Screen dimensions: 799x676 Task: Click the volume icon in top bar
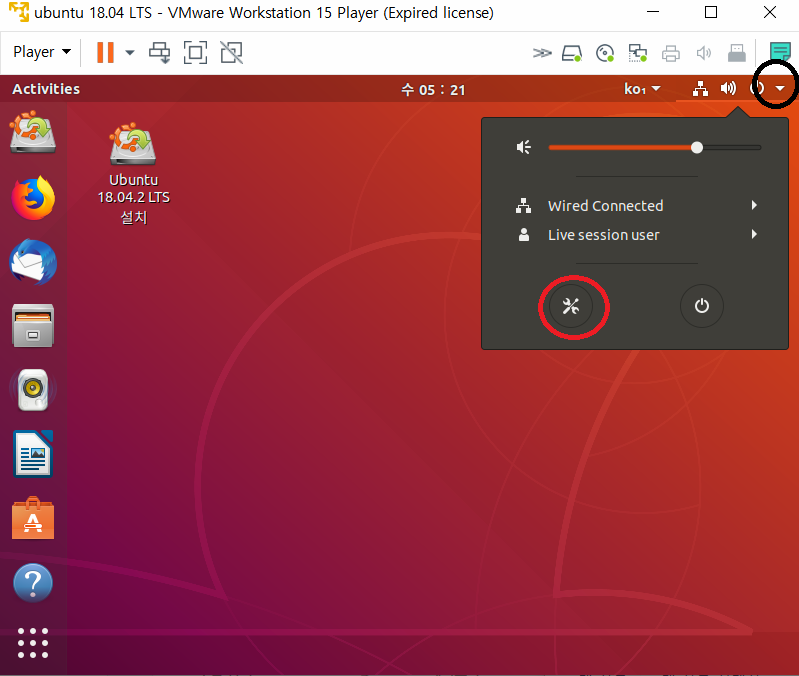(x=728, y=89)
